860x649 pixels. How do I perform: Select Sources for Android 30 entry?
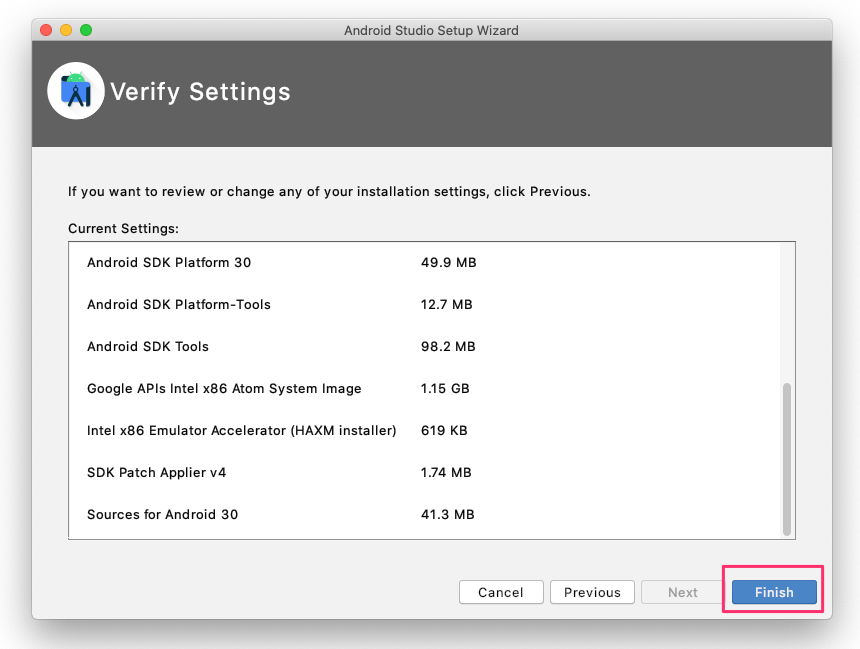424,514
